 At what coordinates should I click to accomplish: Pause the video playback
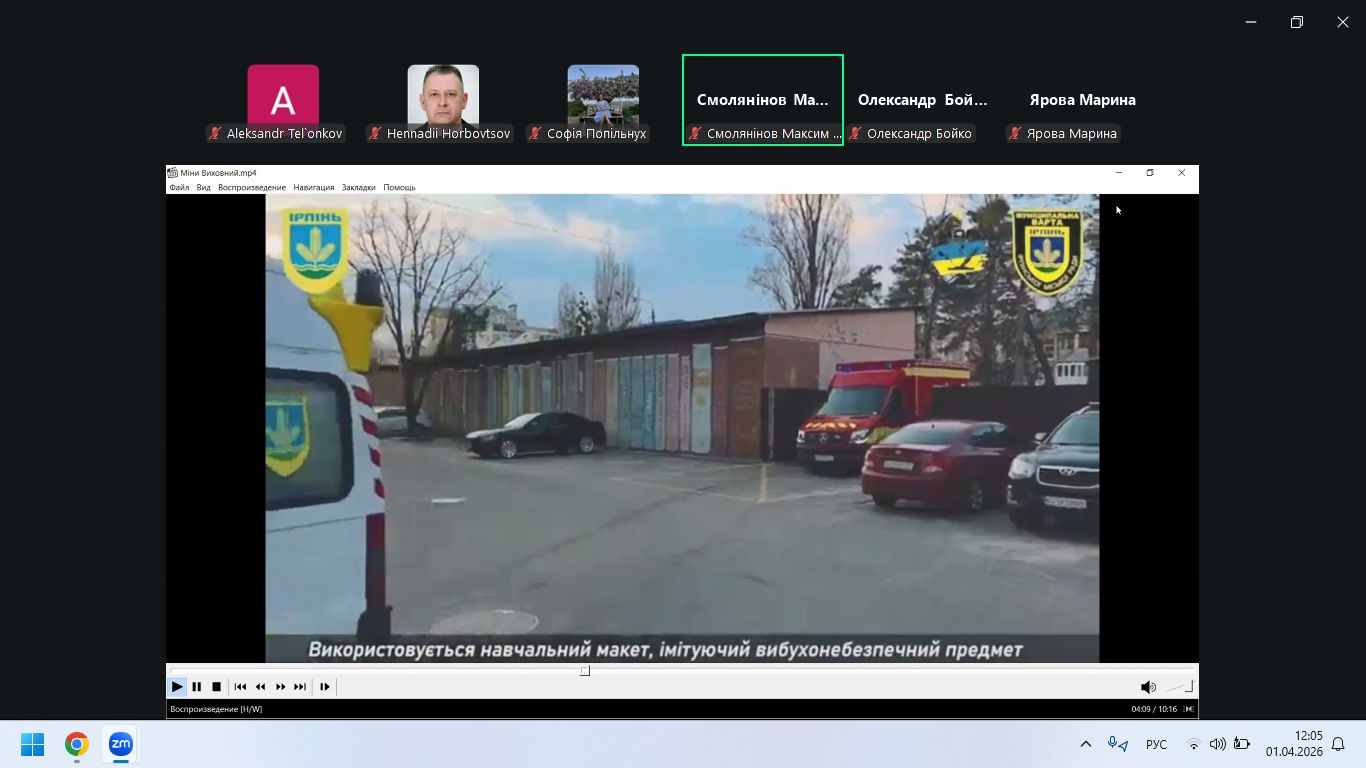197,687
